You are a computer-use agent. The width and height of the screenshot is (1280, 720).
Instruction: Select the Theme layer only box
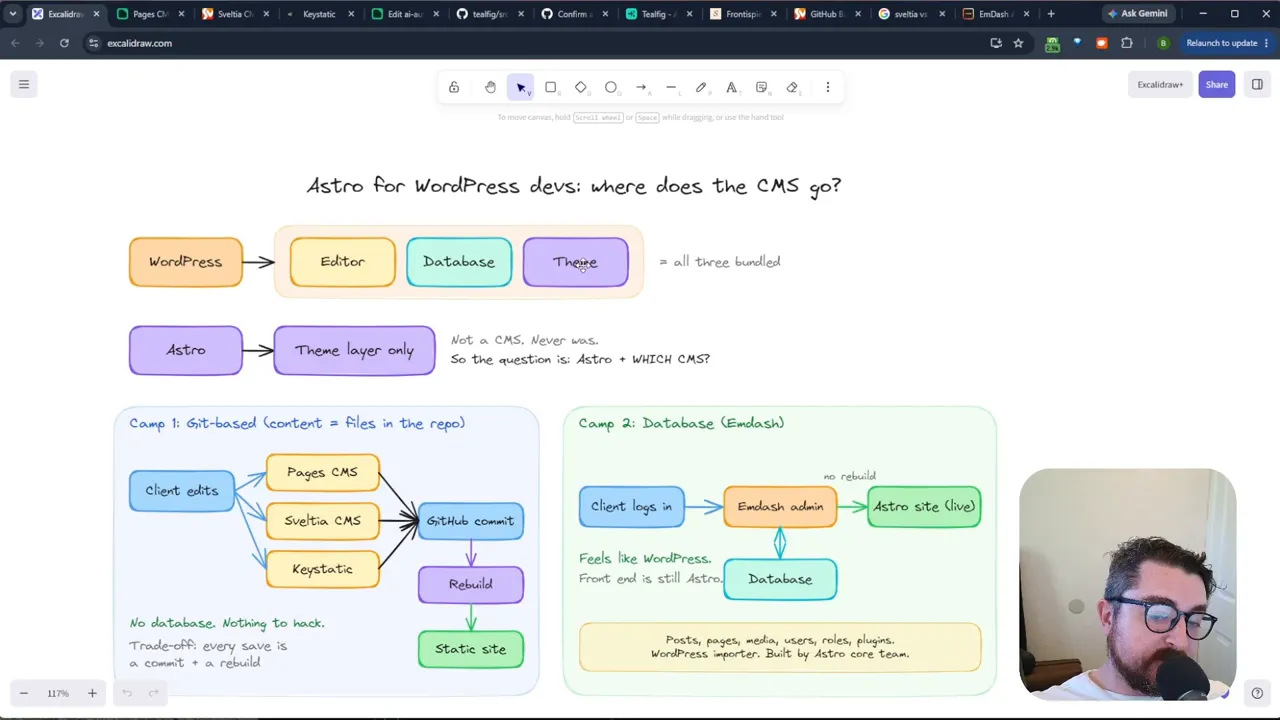coord(354,350)
